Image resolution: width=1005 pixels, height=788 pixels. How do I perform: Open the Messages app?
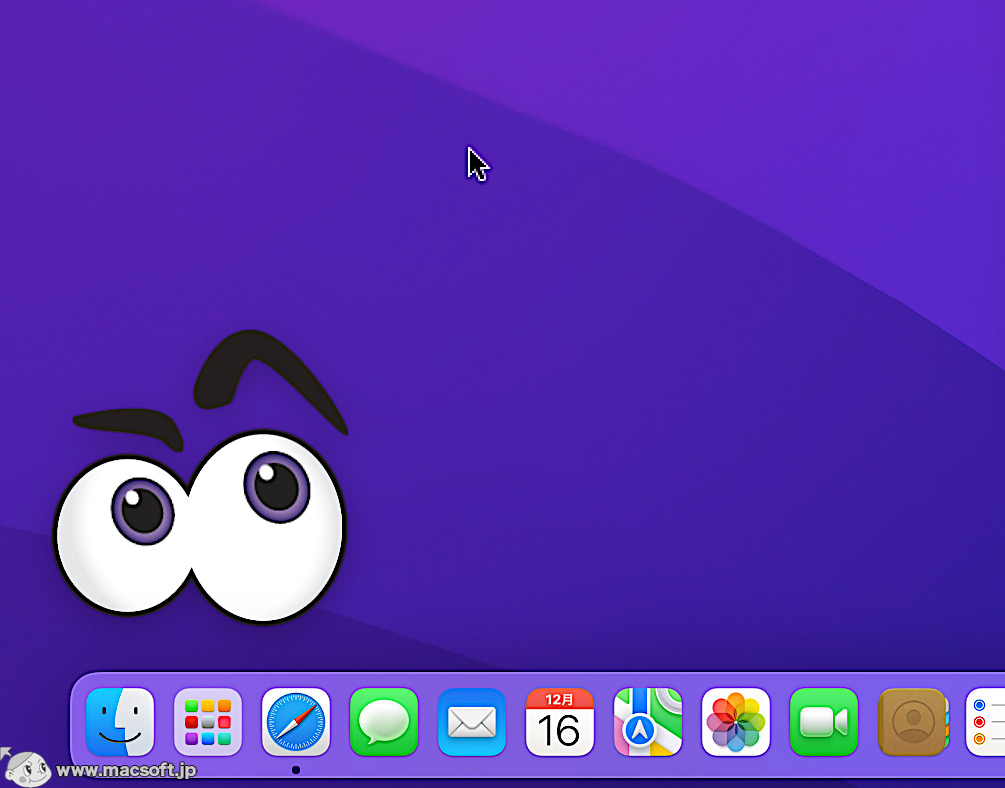(384, 722)
